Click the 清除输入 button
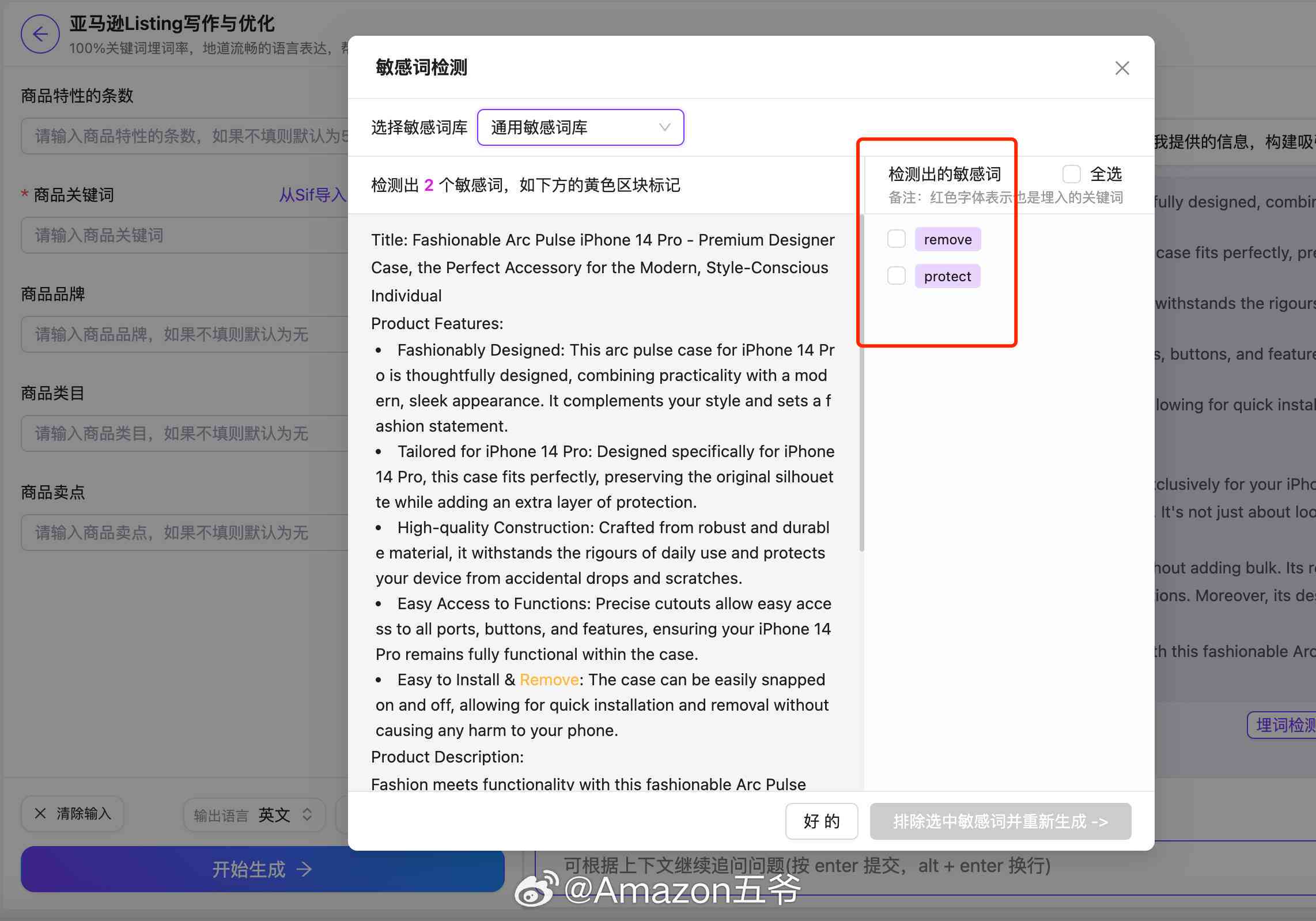 coord(73,814)
